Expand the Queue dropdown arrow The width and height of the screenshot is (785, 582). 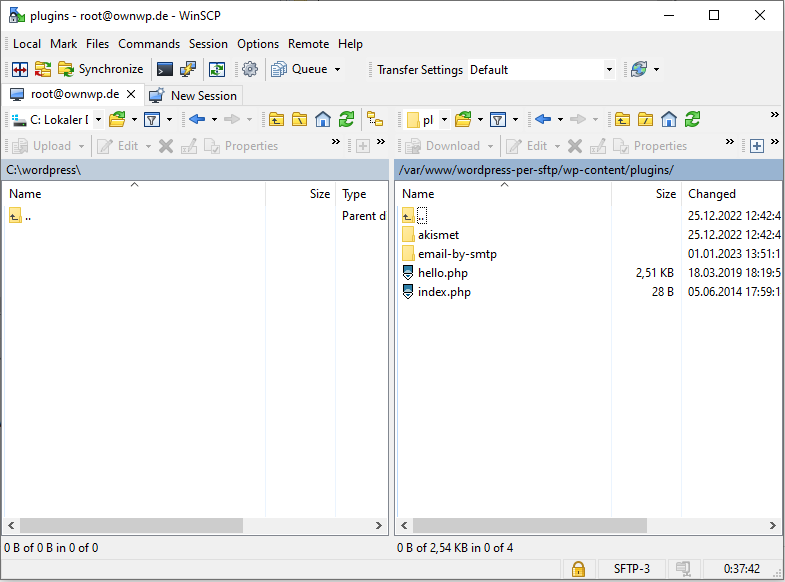click(x=337, y=69)
